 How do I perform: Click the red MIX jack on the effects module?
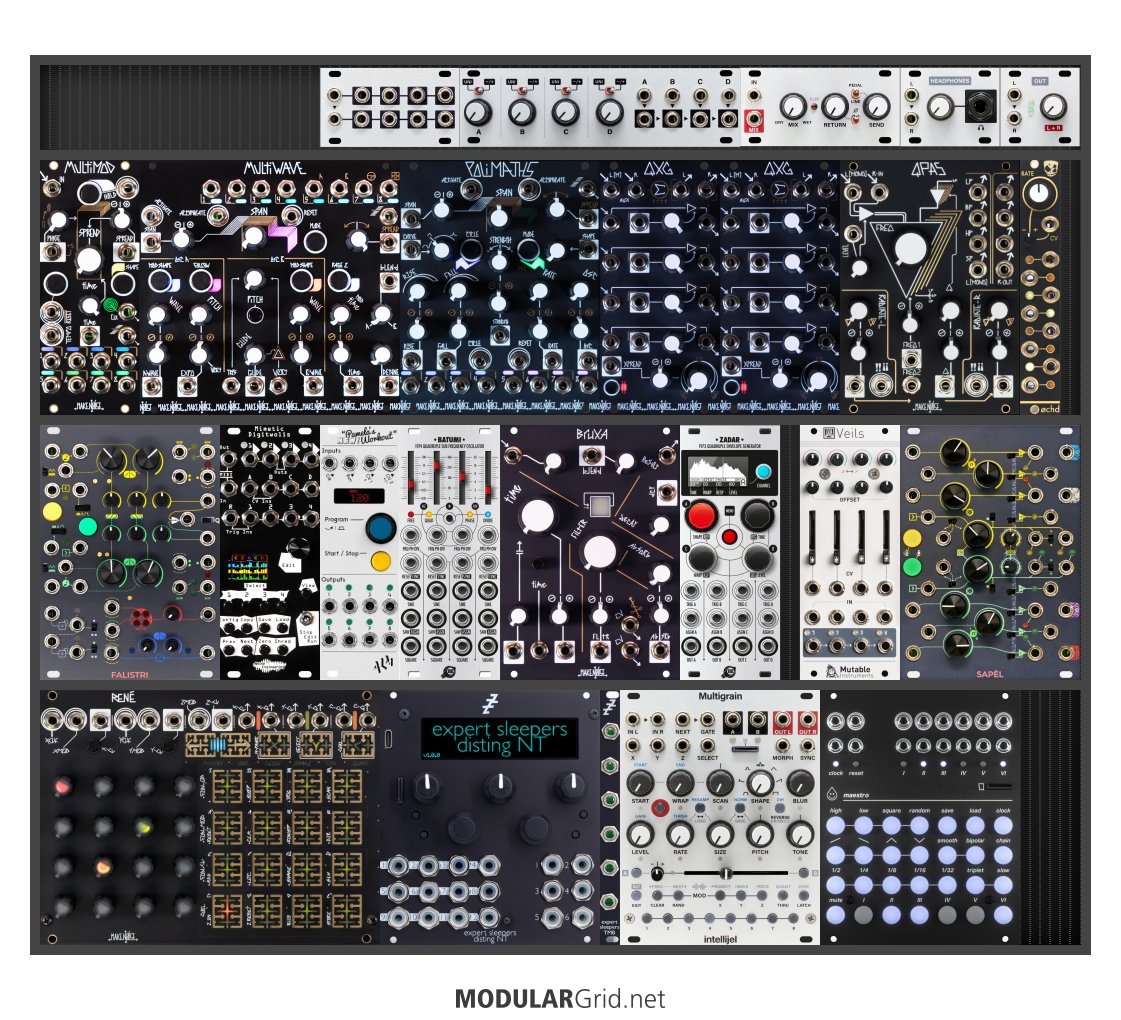[x=754, y=119]
